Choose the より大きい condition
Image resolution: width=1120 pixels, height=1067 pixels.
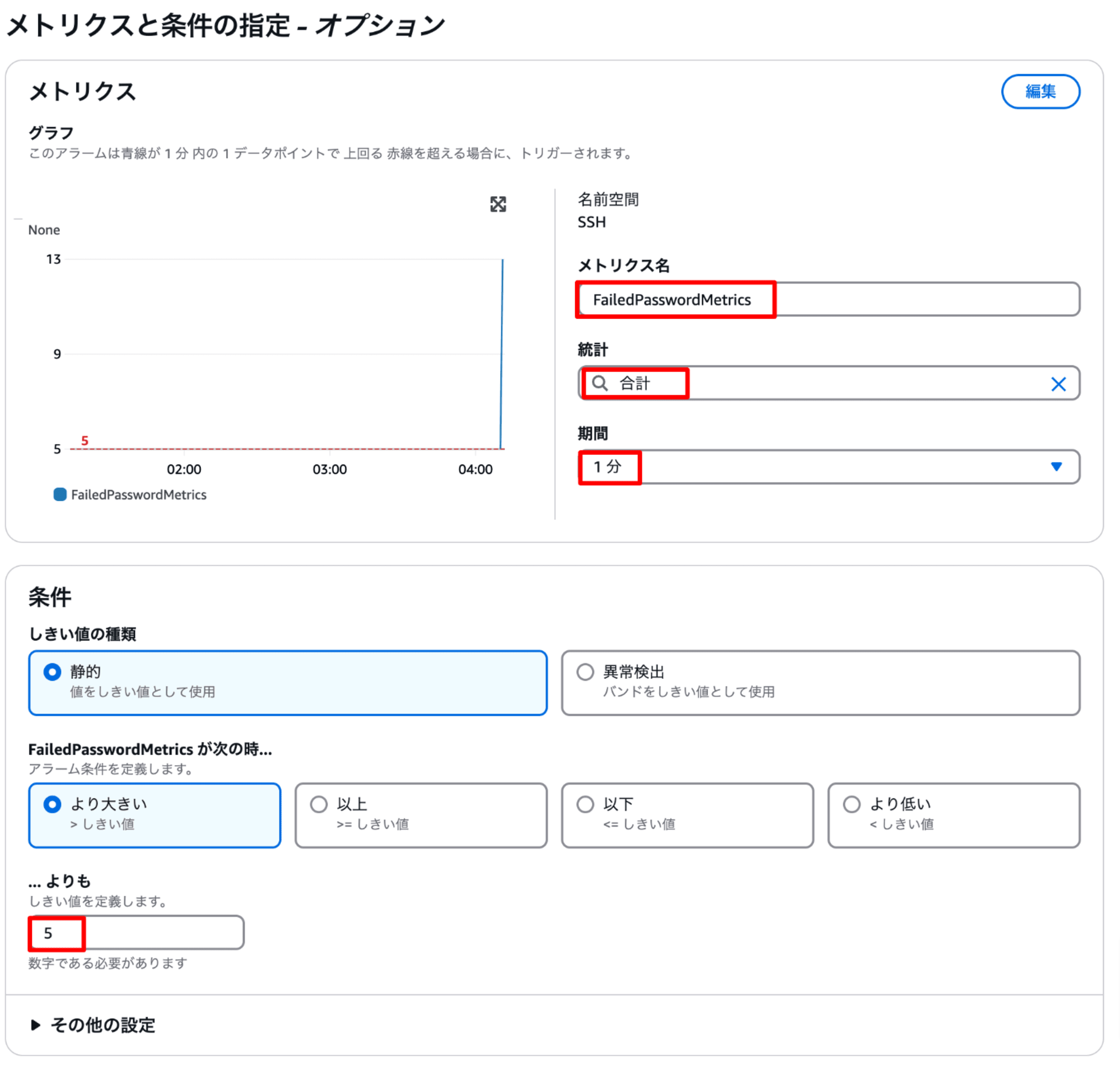(x=155, y=814)
